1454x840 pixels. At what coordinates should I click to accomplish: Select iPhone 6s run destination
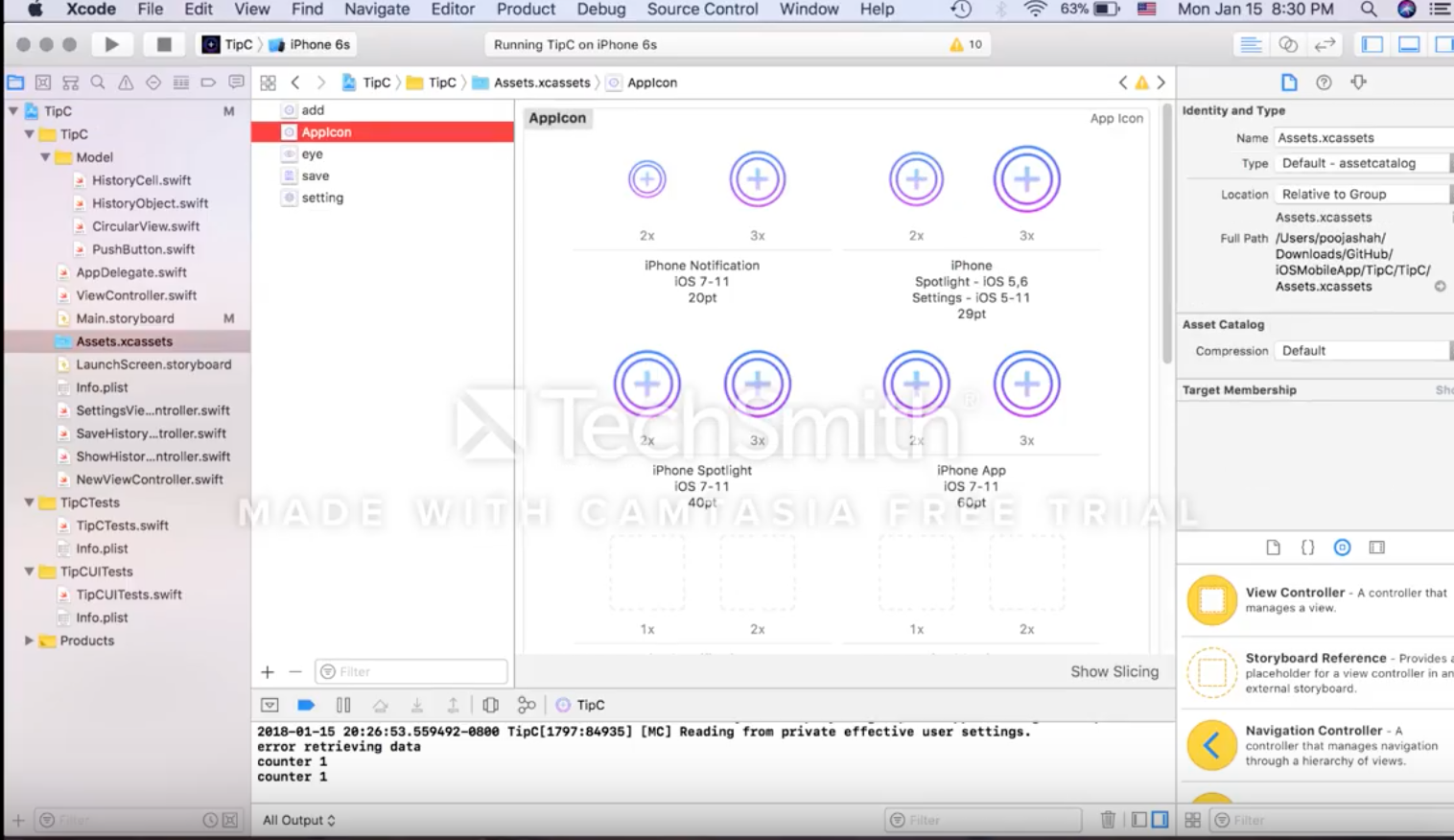pyautogui.click(x=311, y=44)
